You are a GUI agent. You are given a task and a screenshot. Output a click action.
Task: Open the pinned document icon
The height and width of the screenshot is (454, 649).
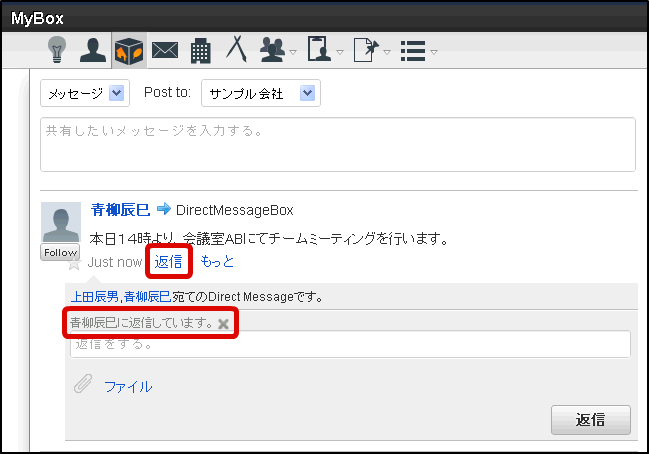click(366, 50)
